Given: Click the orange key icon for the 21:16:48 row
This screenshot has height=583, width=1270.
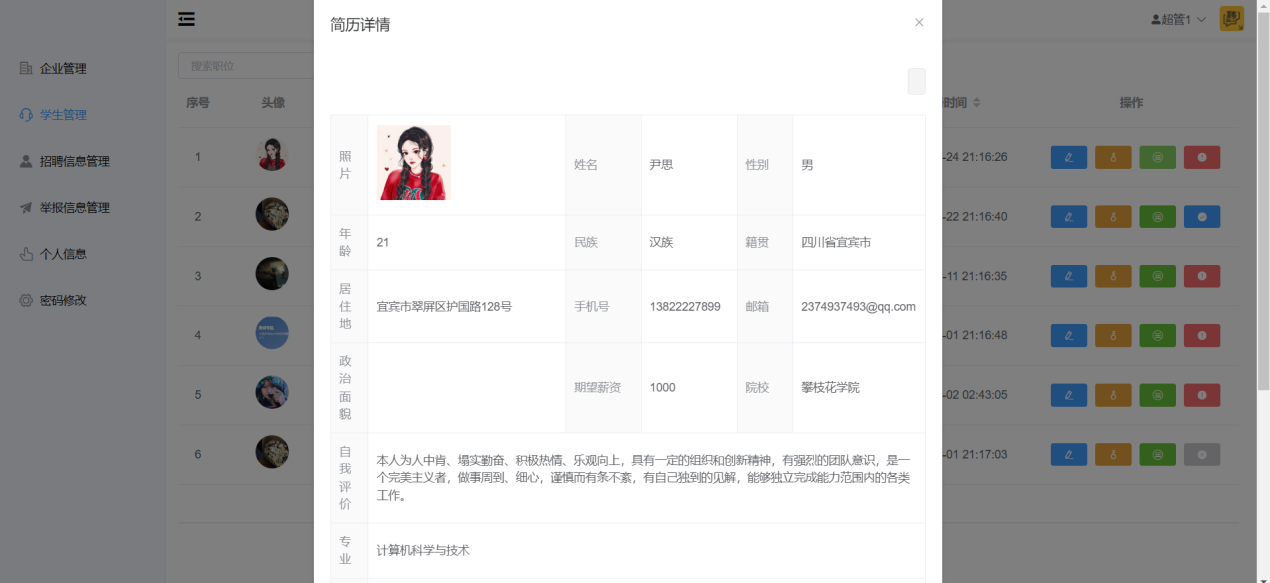Looking at the screenshot, I should click(x=1113, y=335).
